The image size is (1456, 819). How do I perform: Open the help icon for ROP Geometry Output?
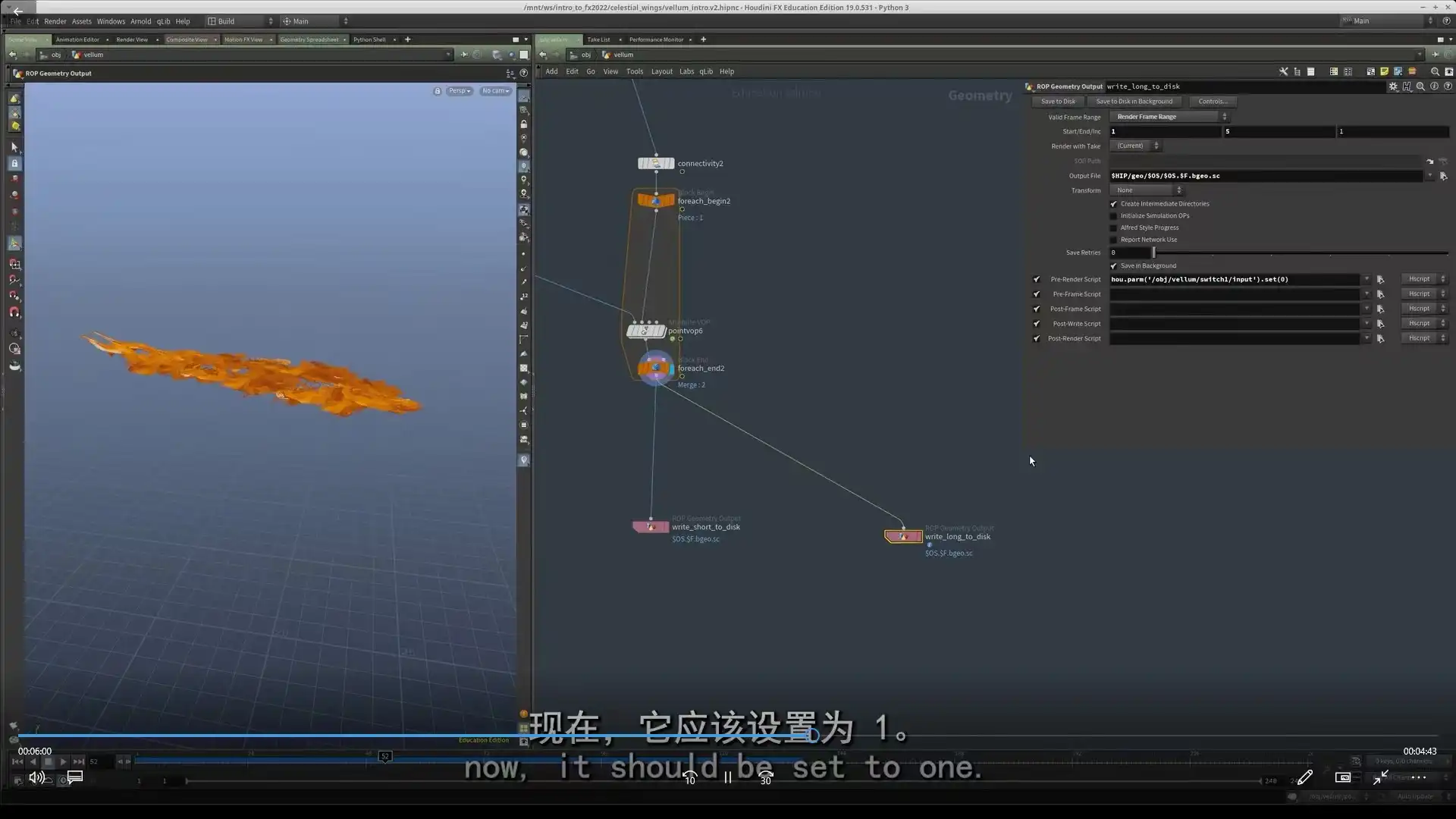coord(1448,86)
